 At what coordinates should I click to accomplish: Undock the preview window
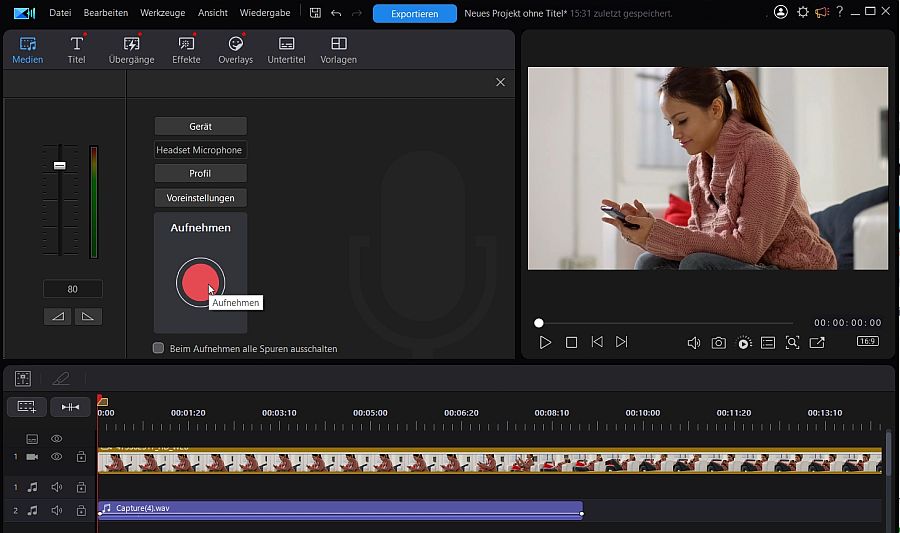tap(817, 342)
